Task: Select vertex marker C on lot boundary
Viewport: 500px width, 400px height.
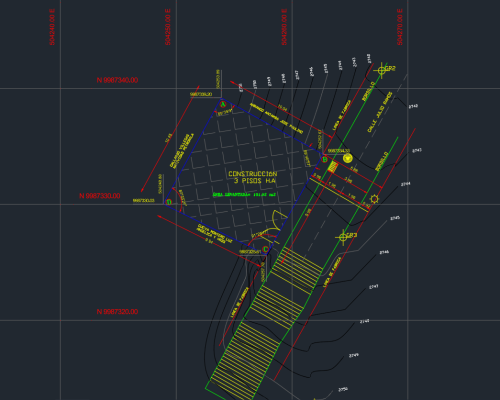Action: coord(266,249)
